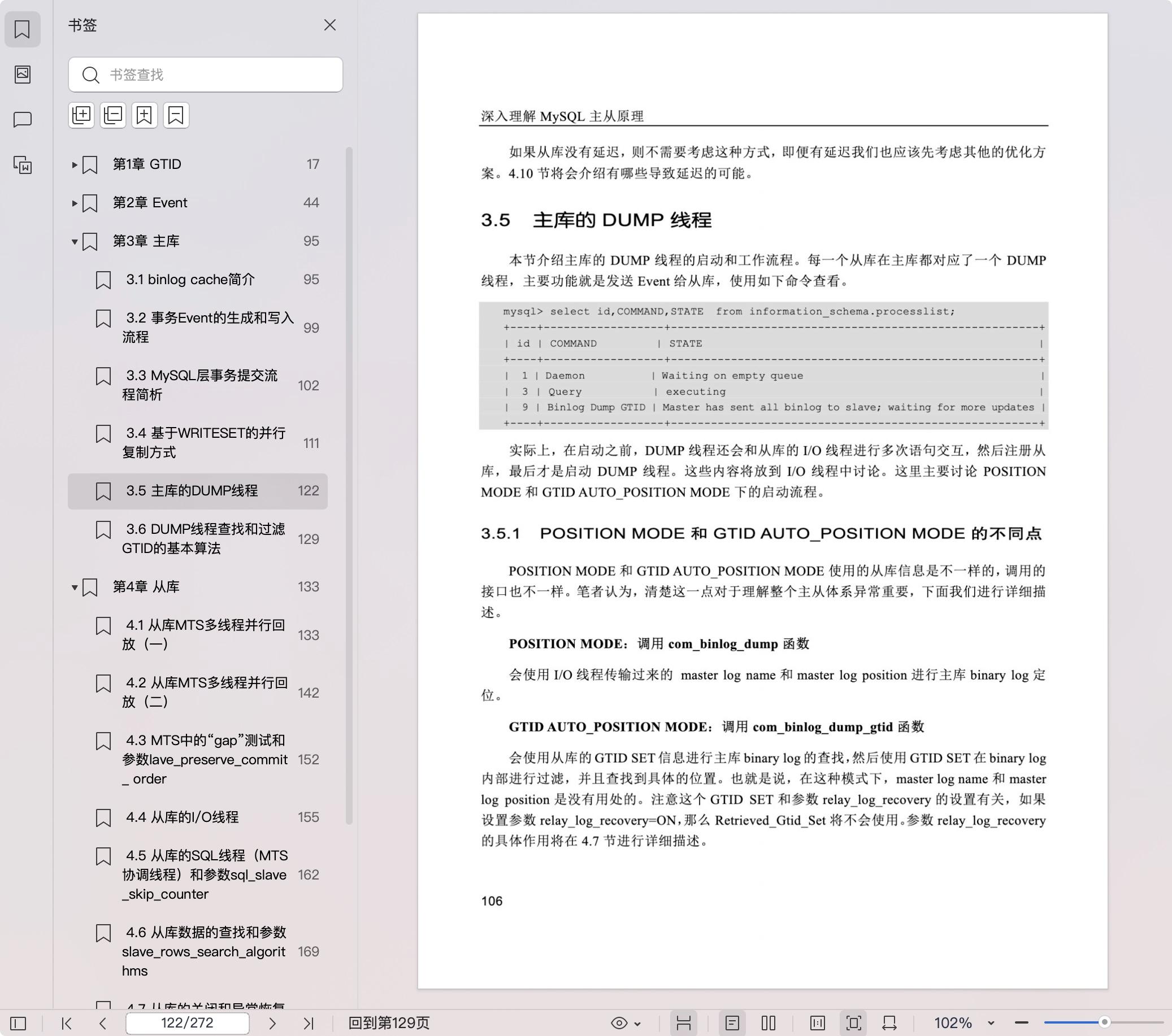Open the thumbnails panel icon
Image resolution: width=1172 pixels, height=1036 pixels.
tap(23, 75)
